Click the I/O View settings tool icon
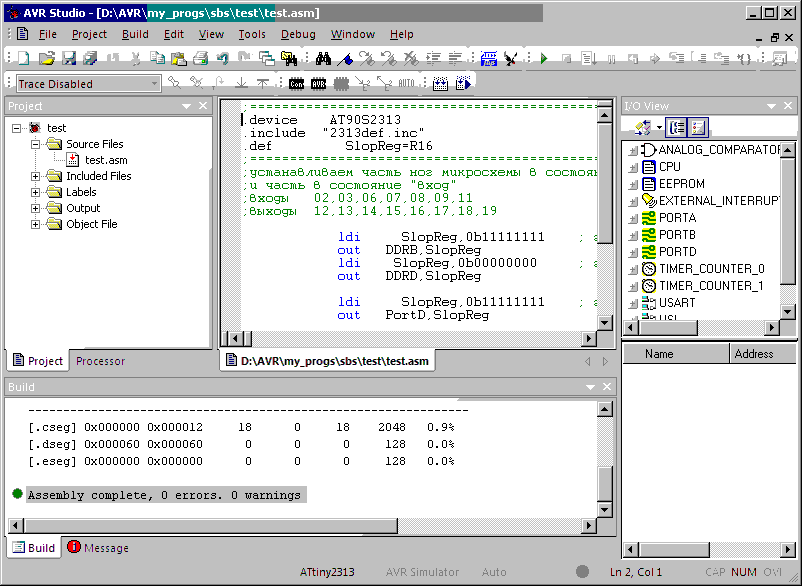802x586 pixels. (642, 127)
